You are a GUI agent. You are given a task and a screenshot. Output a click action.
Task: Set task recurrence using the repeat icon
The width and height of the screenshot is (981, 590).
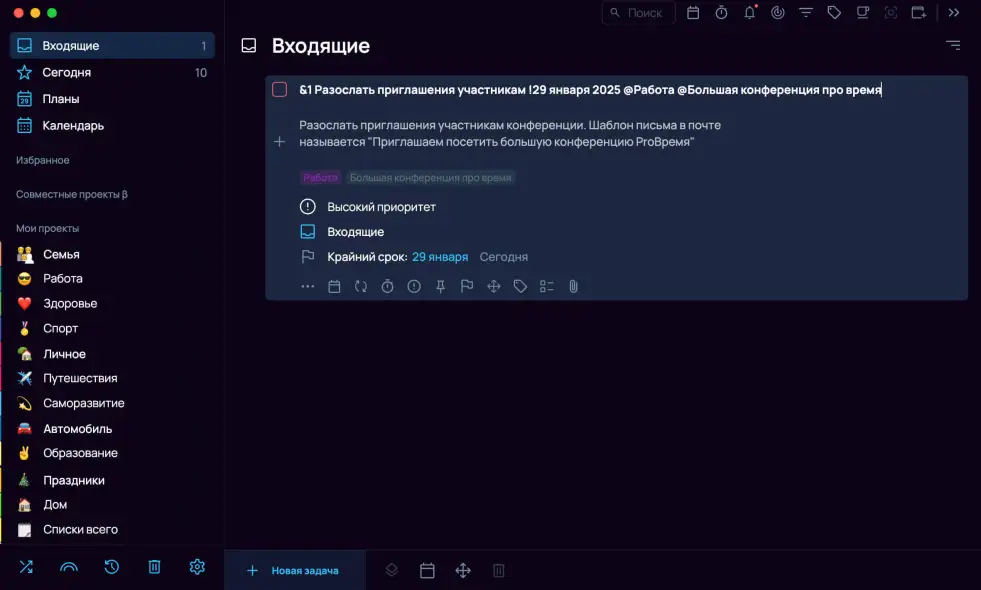coord(361,286)
